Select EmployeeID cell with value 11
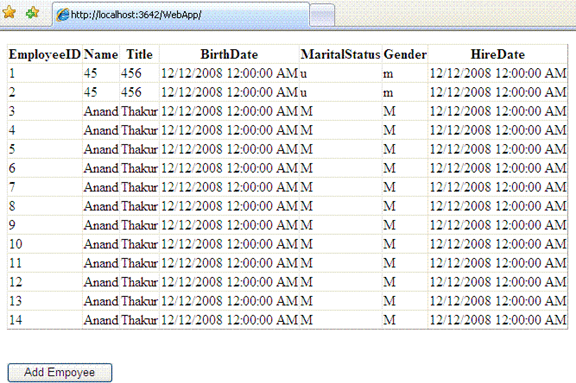This screenshot has height=383, width=576. (x=45, y=263)
